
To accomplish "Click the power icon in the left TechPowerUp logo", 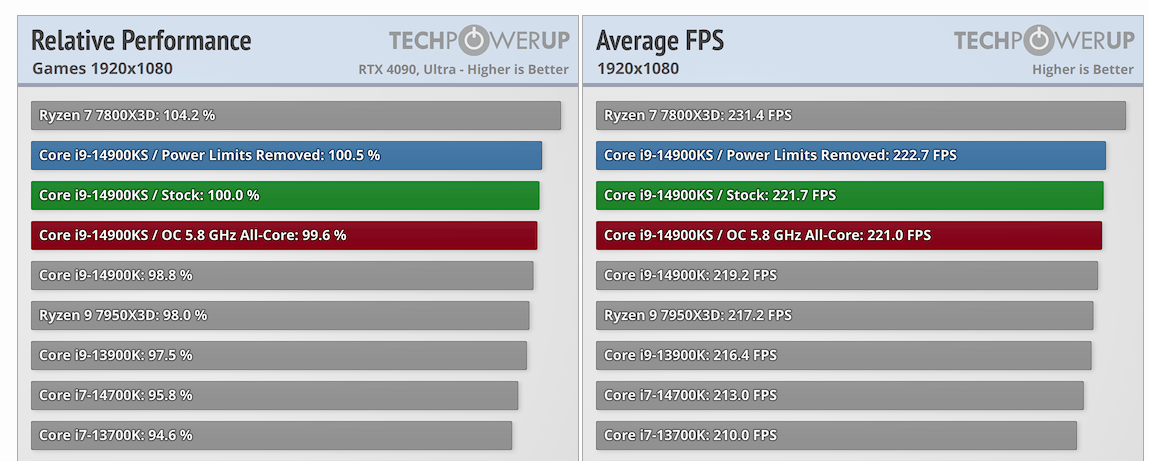I will click(474, 40).
